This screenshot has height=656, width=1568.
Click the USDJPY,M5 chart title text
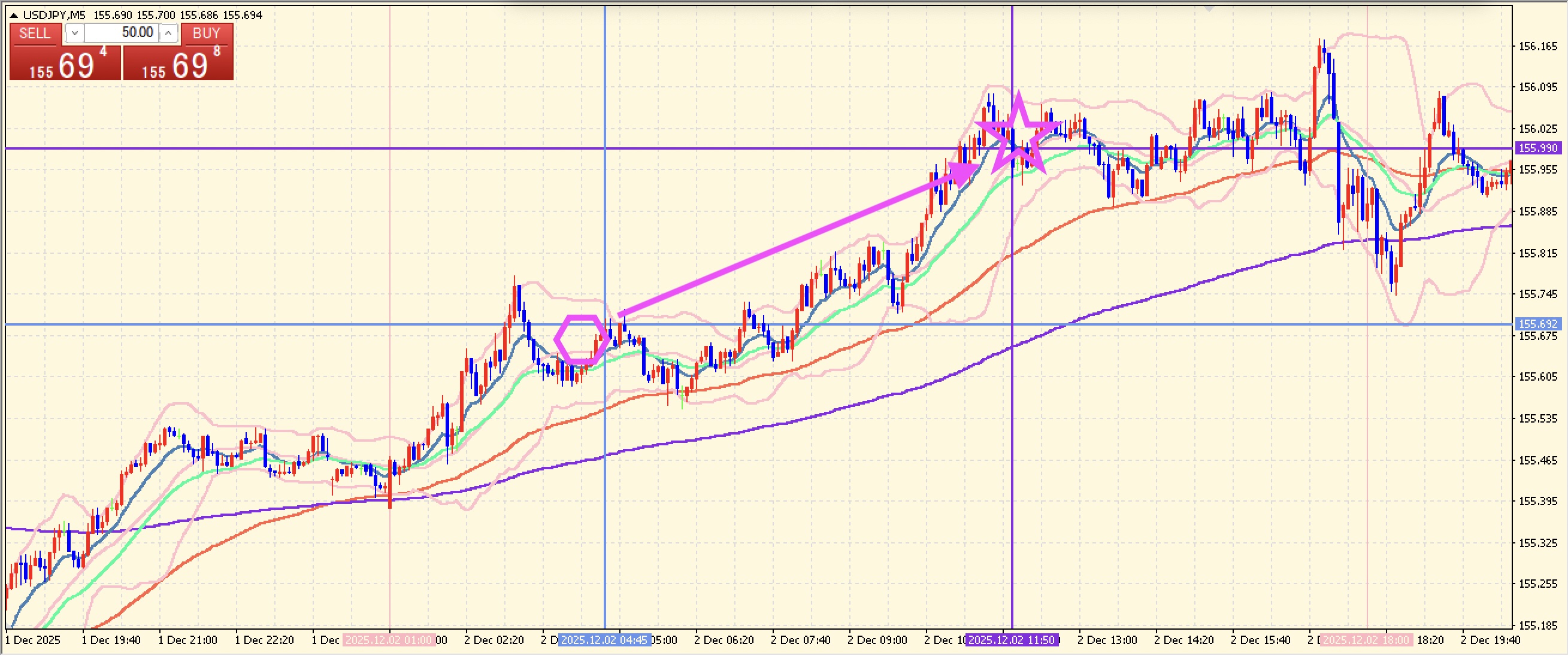point(53,15)
